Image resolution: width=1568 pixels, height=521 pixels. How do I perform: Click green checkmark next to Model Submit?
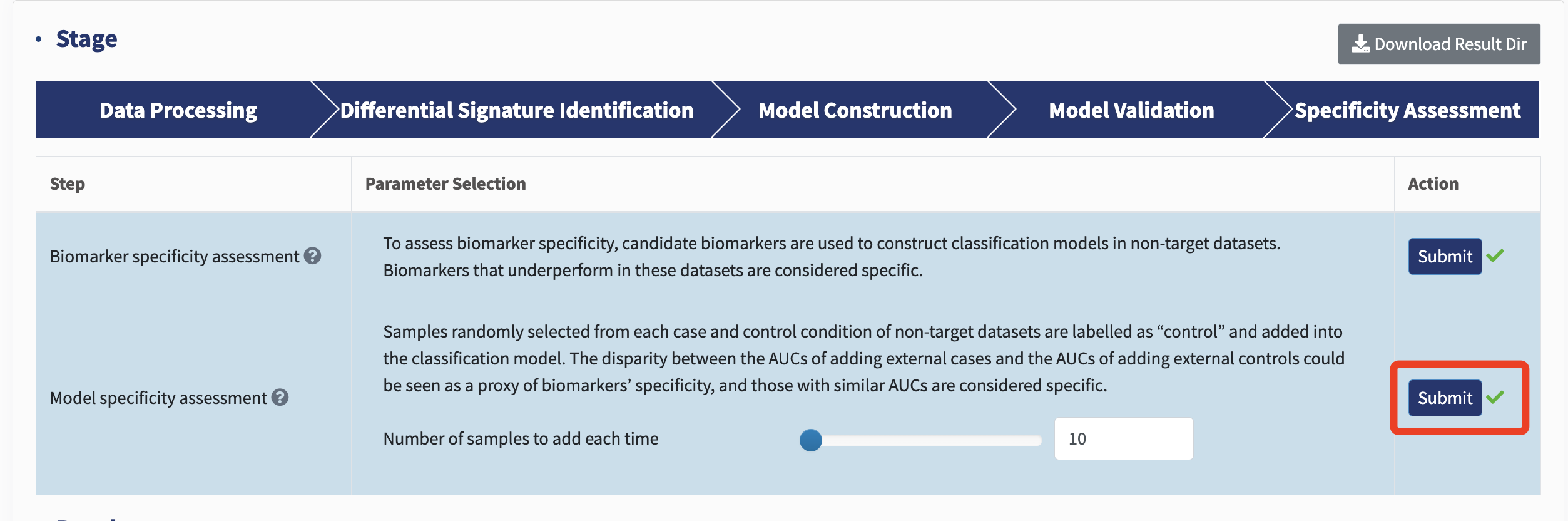coord(1495,397)
